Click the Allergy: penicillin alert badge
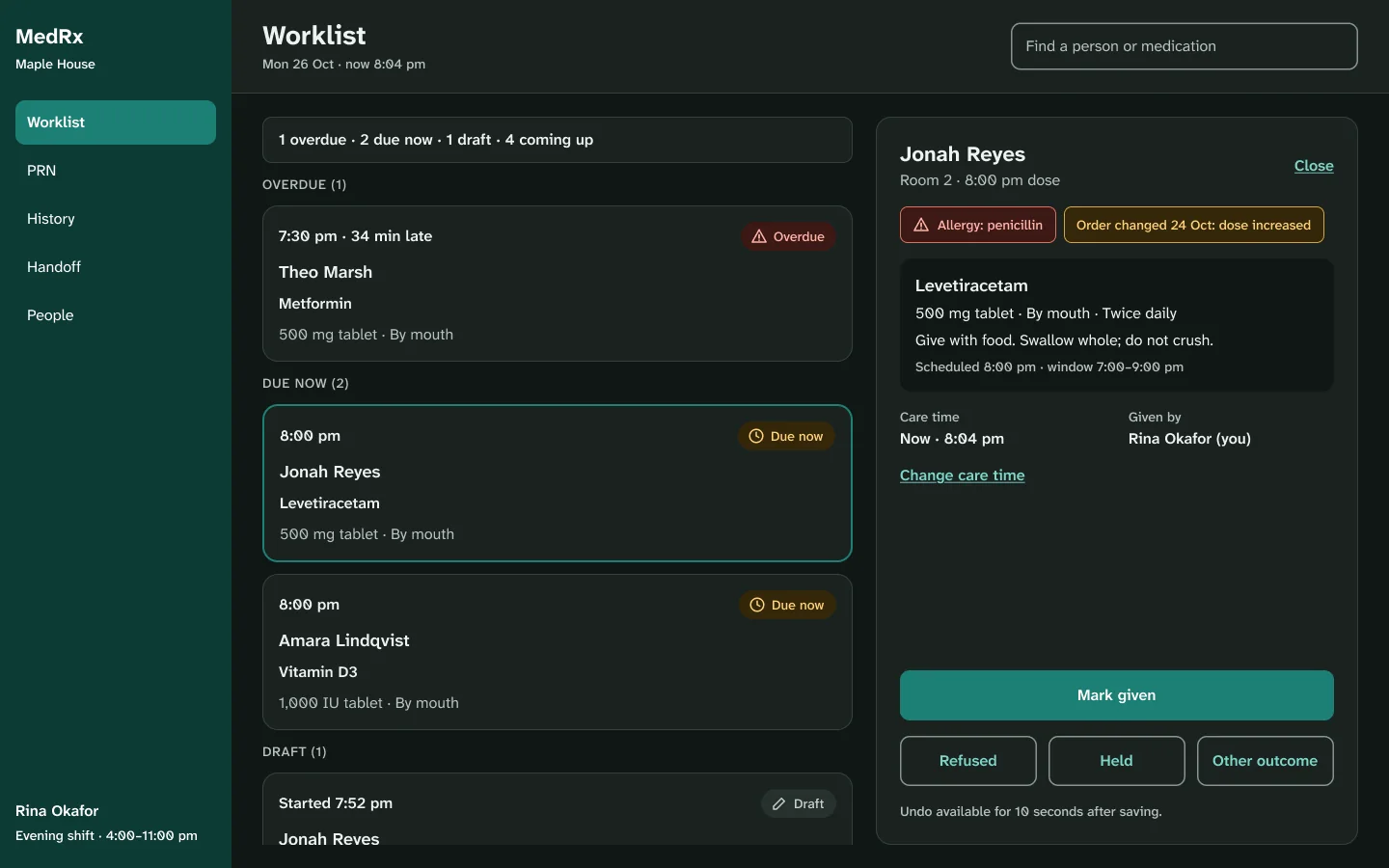This screenshot has height=868, width=1389. pos(978,225)
